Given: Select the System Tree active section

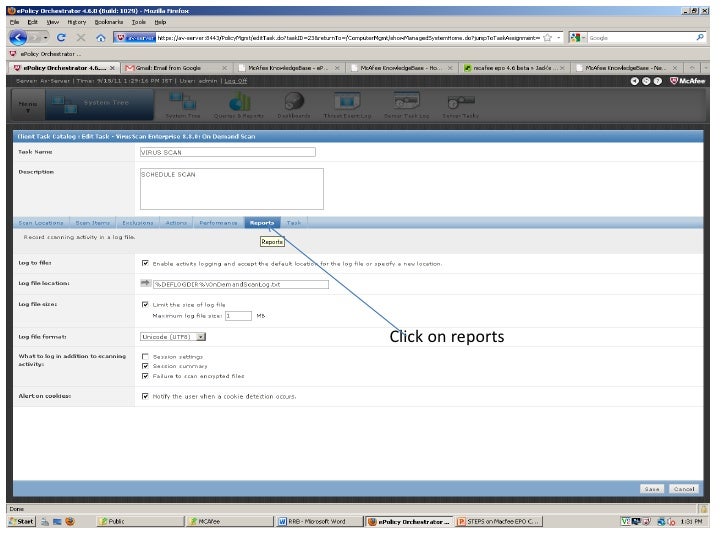Looking at the screenshot, I should [x=99, y=105].
